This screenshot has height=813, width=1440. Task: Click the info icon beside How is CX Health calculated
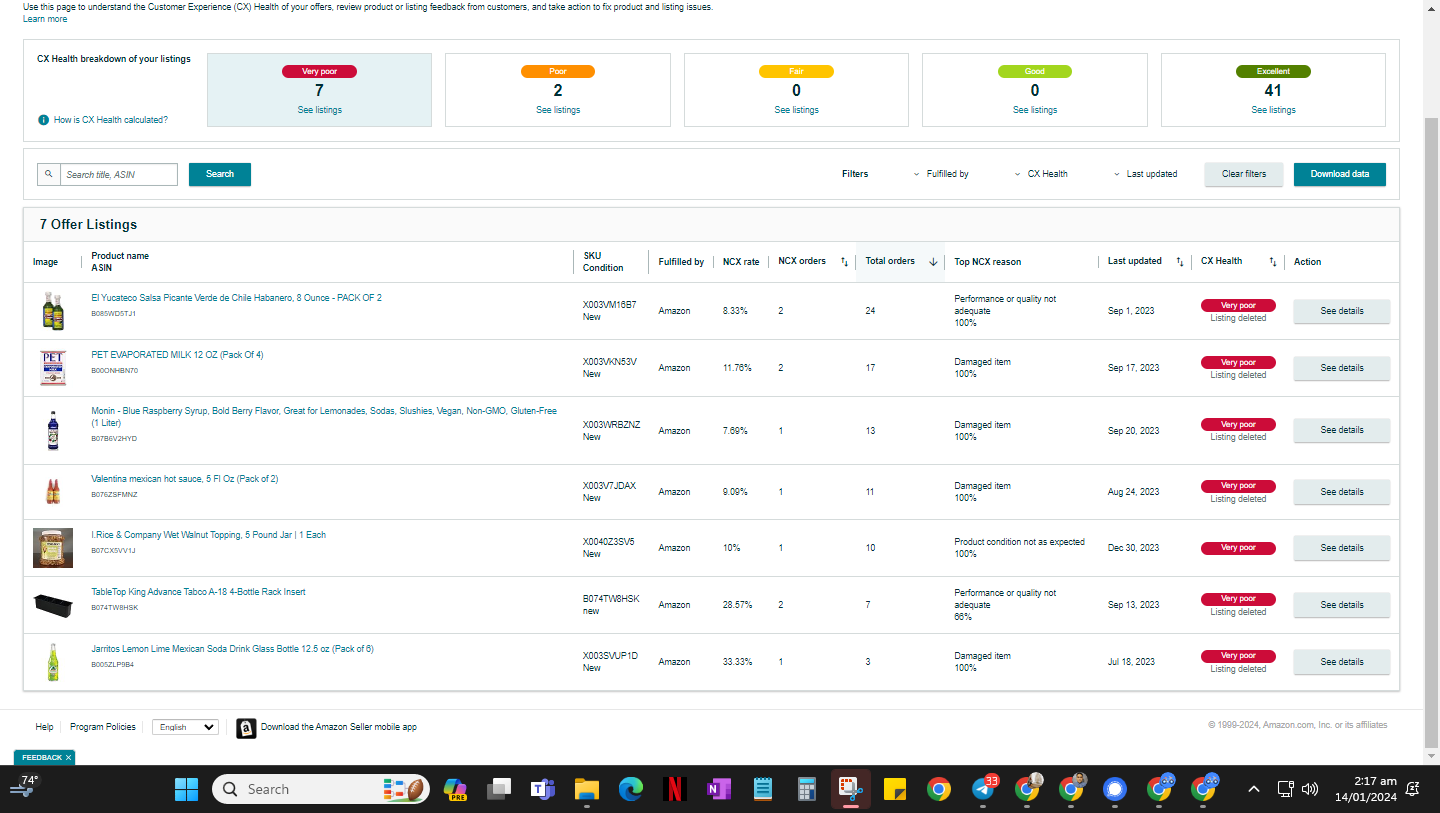click(x=43, y=120)
